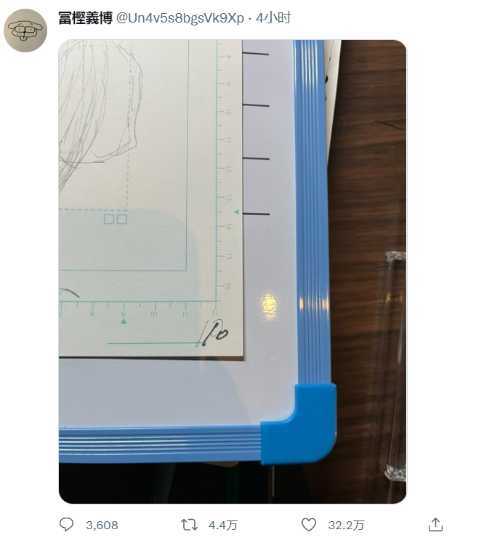Image resolution: width=500 pixels, height=543 pixels.
Task: Open the display name 冨樫義博
Action: (x=85, y=18)
